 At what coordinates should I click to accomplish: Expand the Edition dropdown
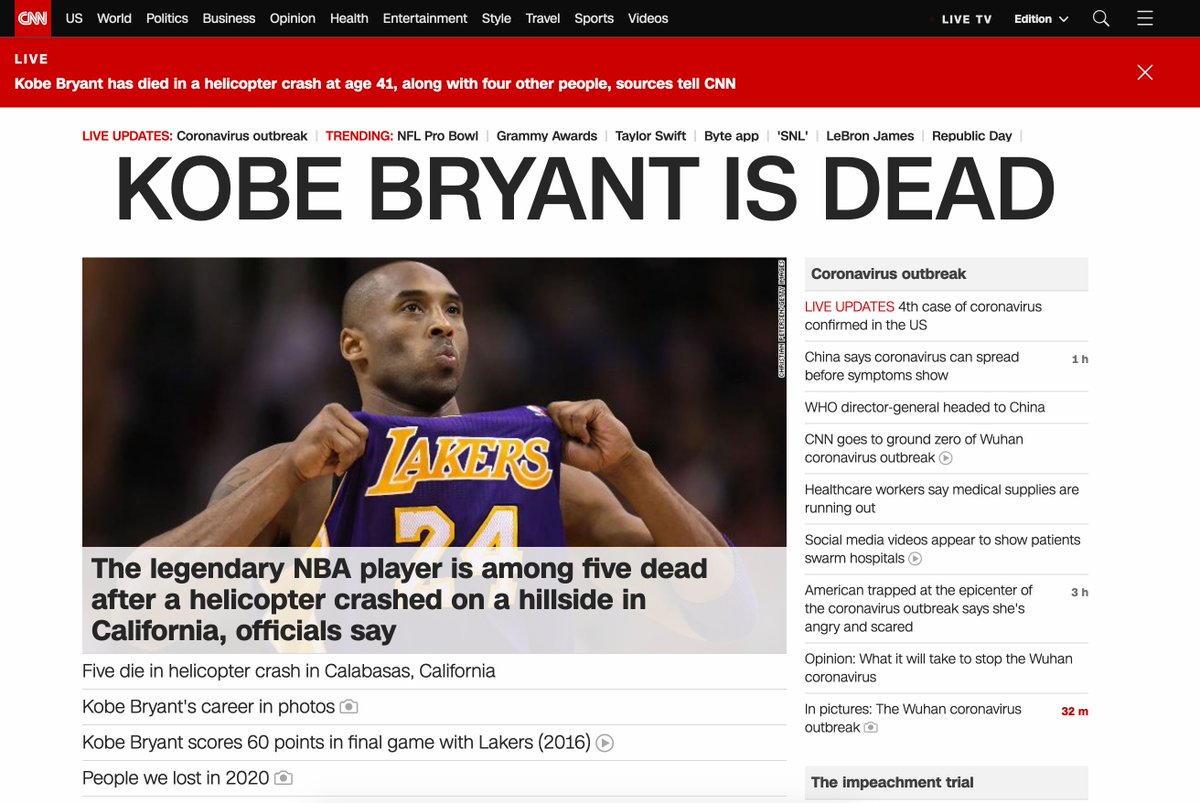click(1041, 19)
